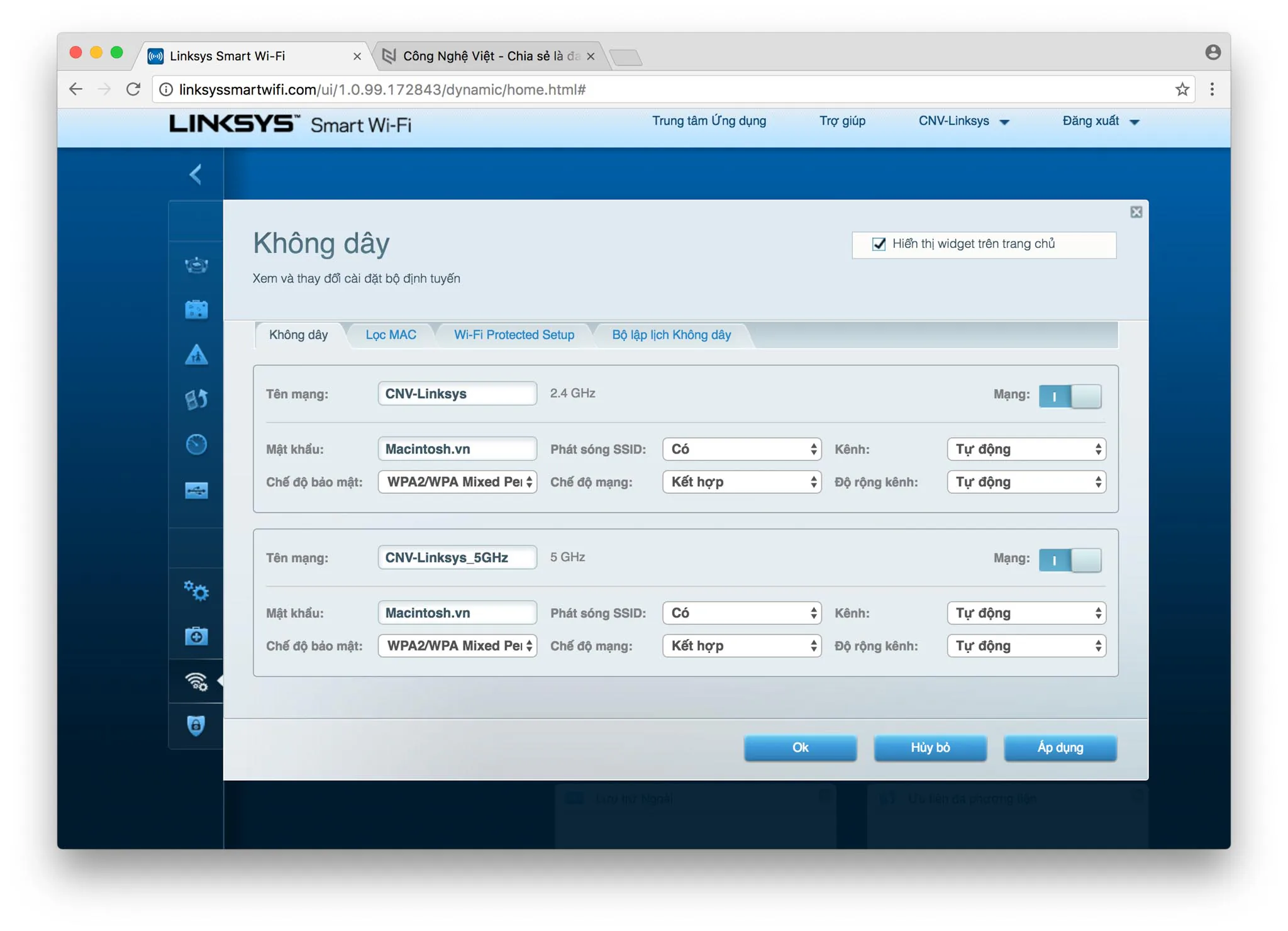Viewport: 1288px width, 931px height.
Task: Open the Connectivity gears icon
Action: point(196,591)
